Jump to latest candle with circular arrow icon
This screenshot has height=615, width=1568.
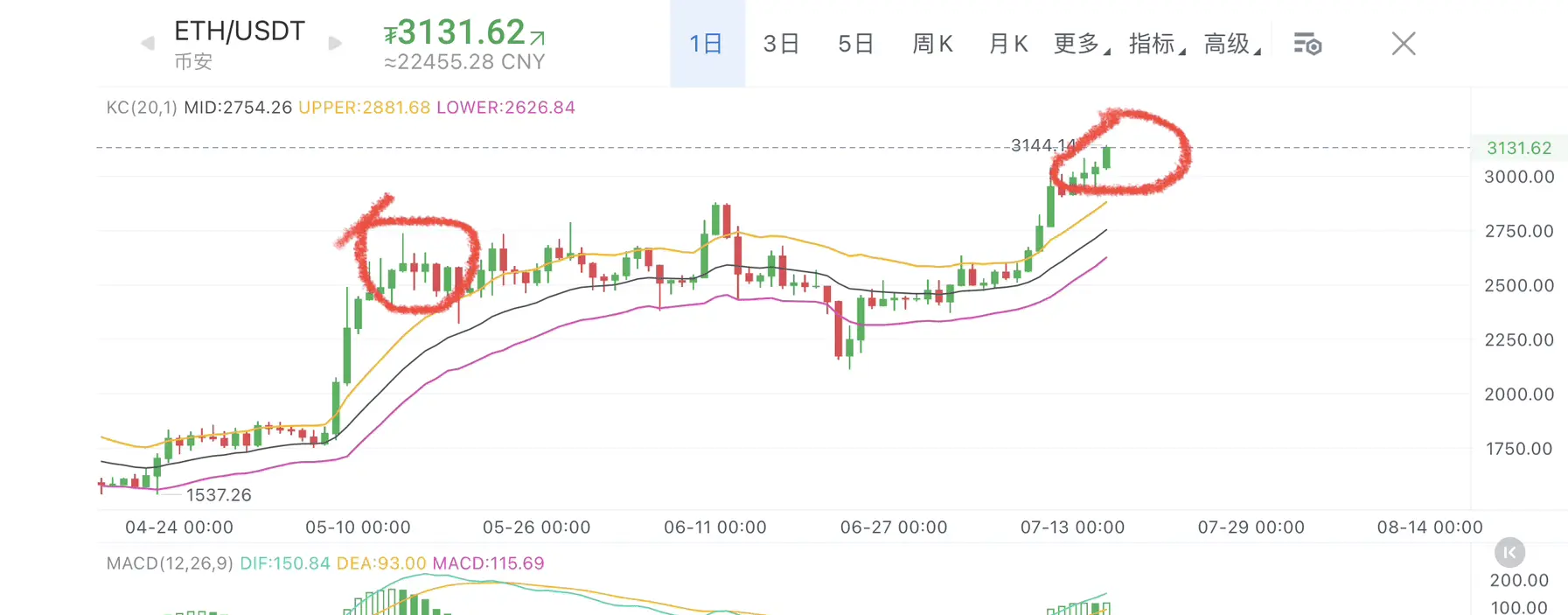[1509, 552]
